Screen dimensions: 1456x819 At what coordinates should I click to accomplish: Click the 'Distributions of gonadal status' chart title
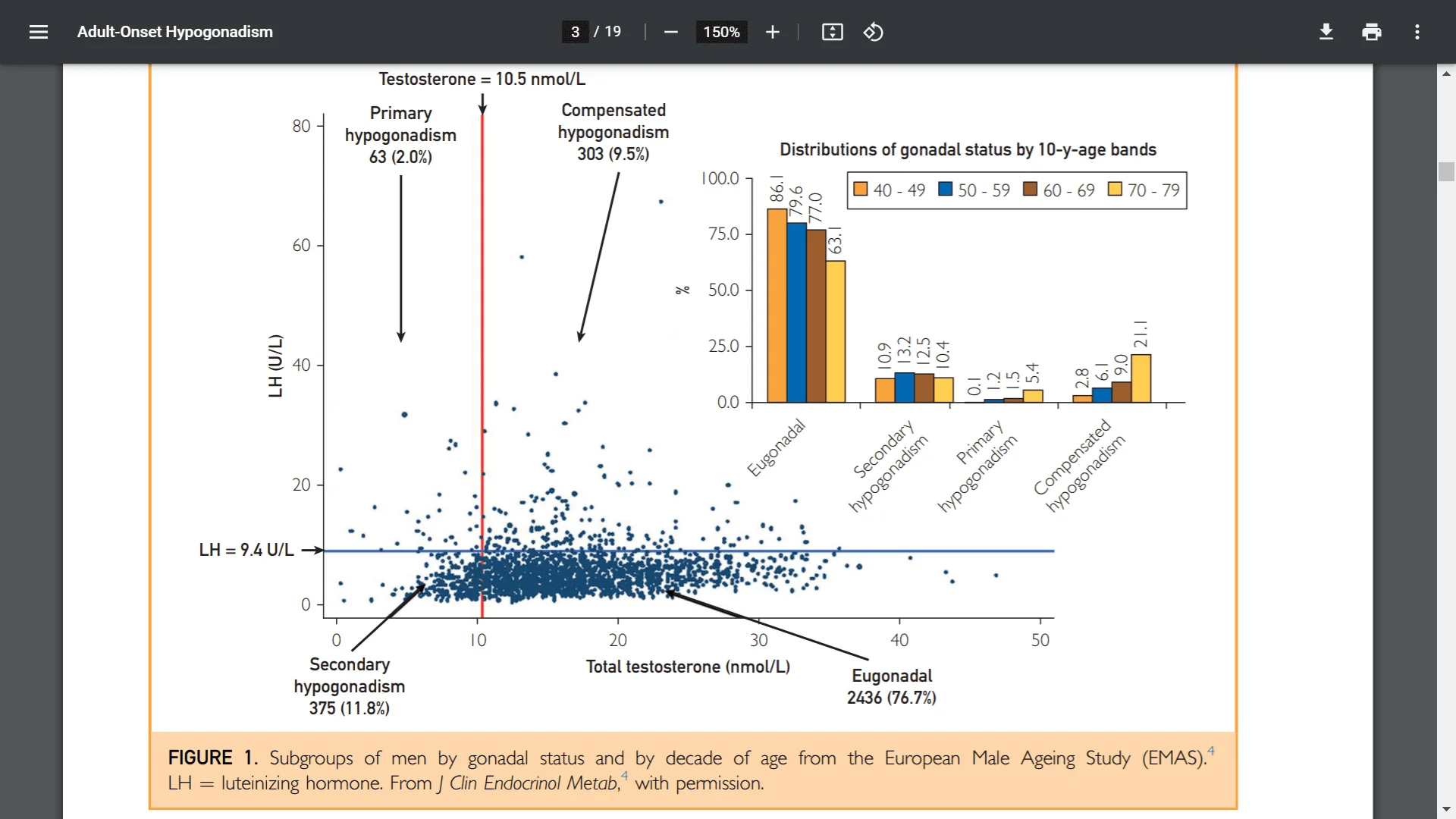click(968, 149)
